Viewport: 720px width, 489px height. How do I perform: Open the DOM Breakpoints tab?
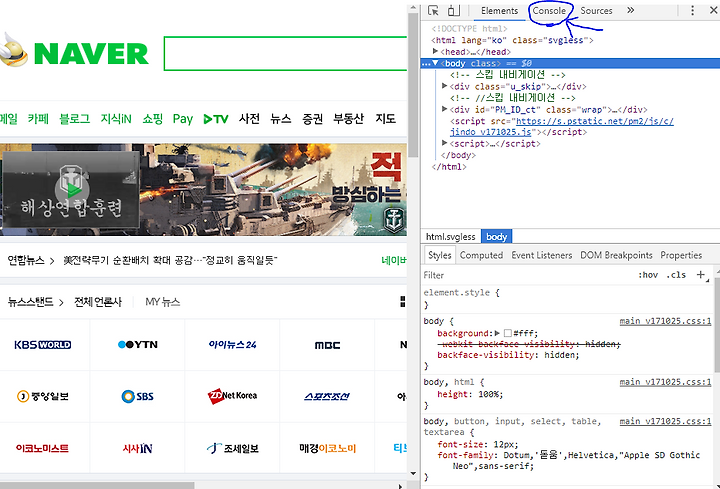click(616, 255)
